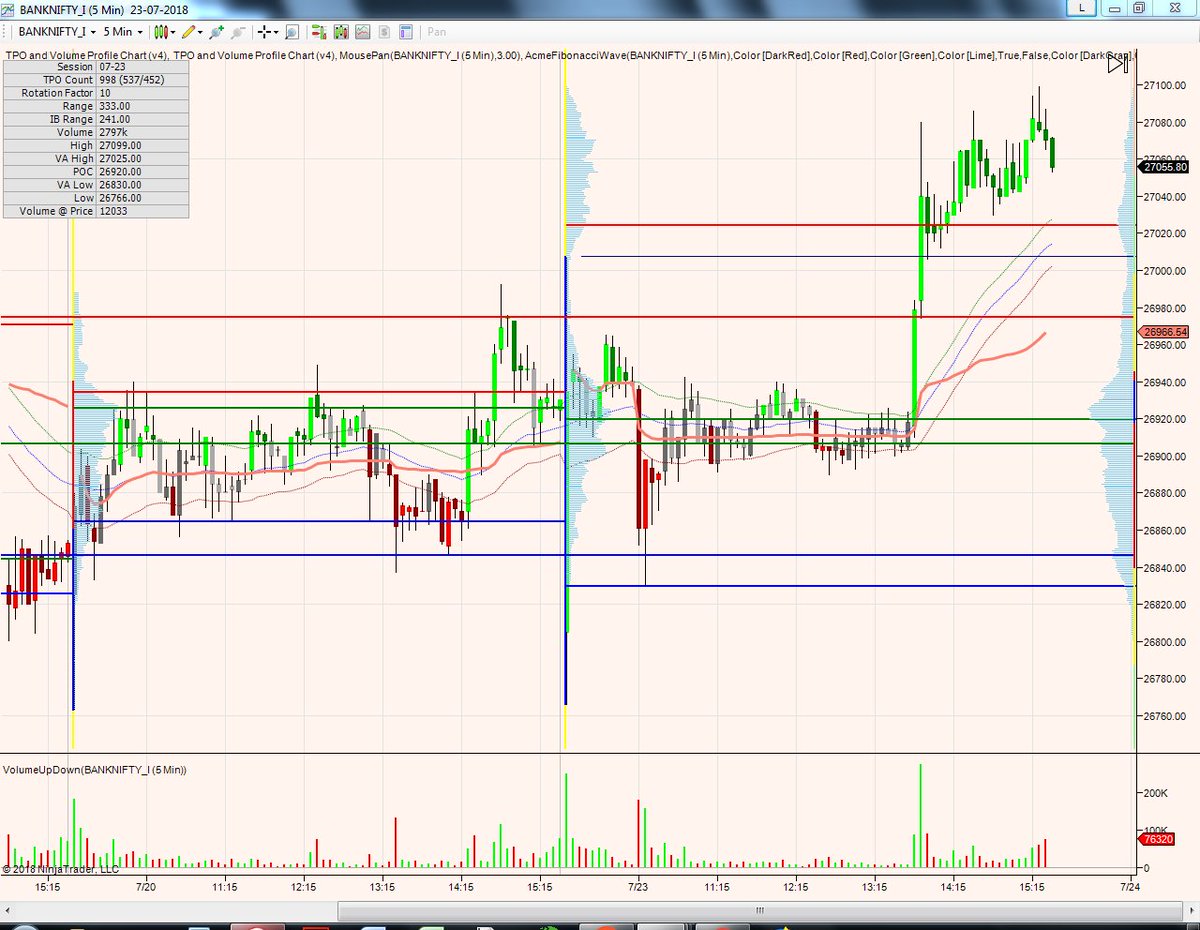Click the horizontal scrollbar thumb

click(x=760, y=910)
